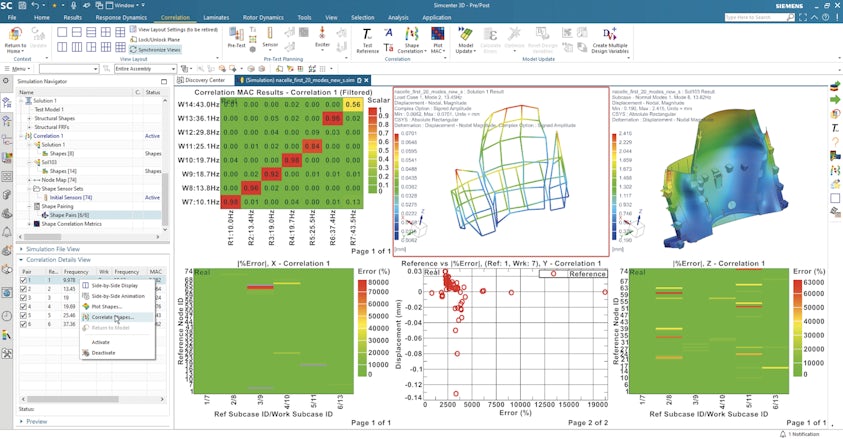The height and width of the screenshot is (439, 843).
Task: Collapse the Correlation 1 tree node
Action: [22, 136]
